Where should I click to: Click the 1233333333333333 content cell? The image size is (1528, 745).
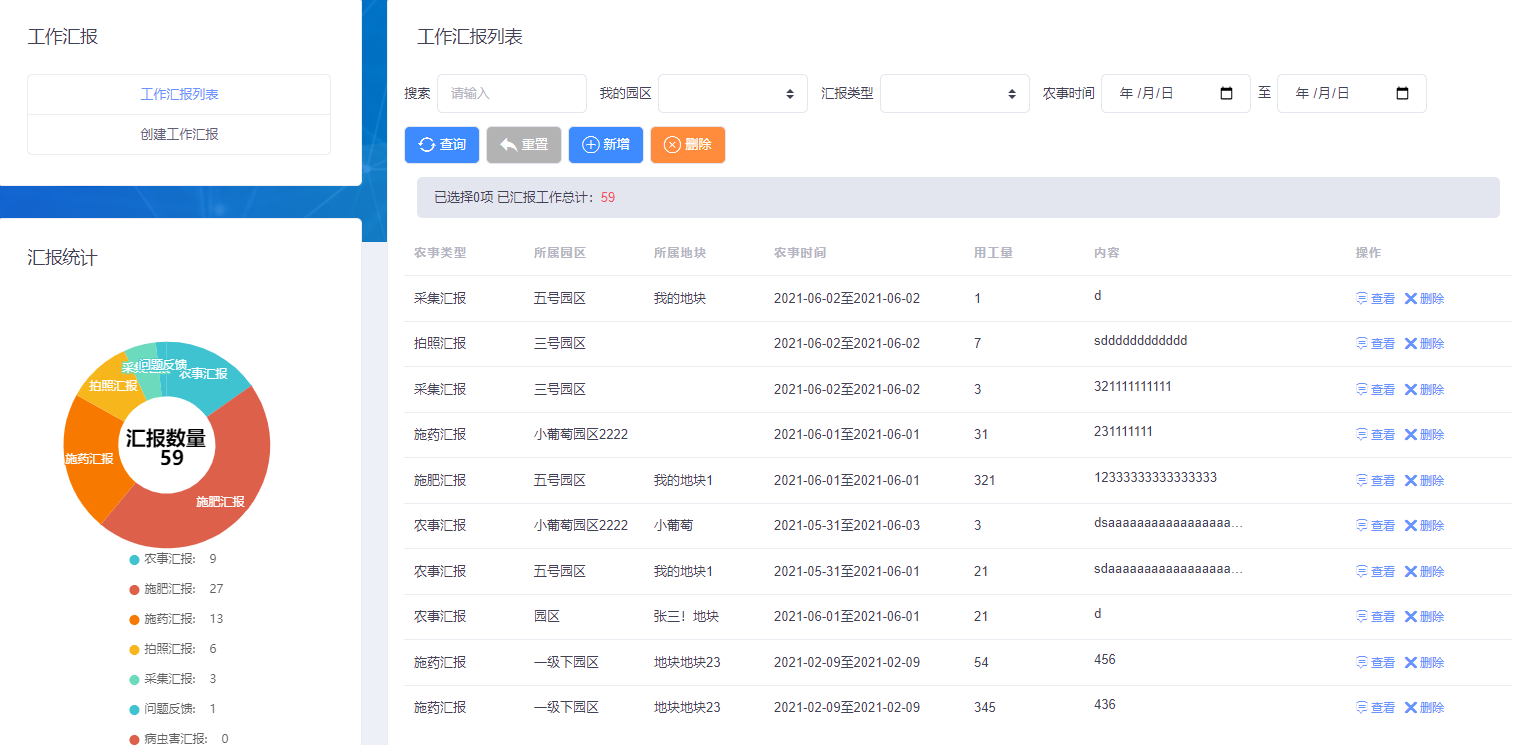[1155, 477]
